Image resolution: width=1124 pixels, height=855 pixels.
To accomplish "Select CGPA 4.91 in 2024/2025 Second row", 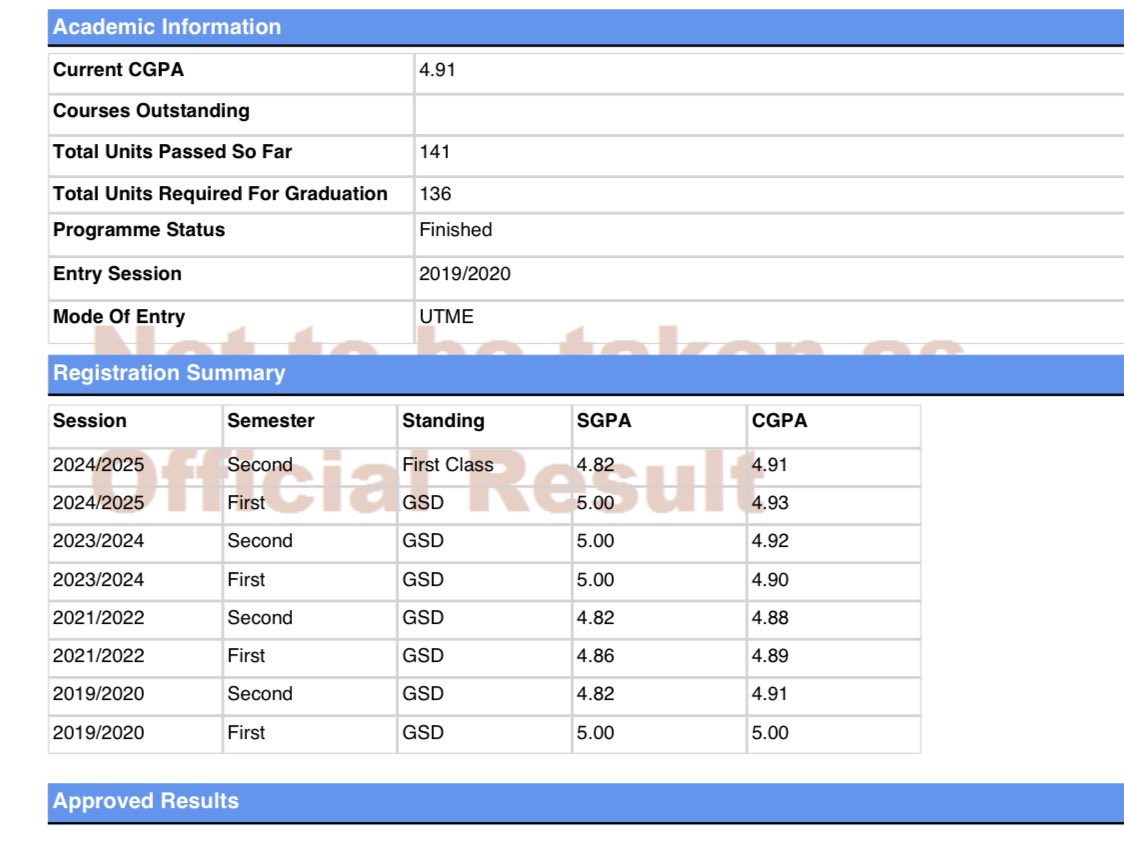I will pos(769,465).
